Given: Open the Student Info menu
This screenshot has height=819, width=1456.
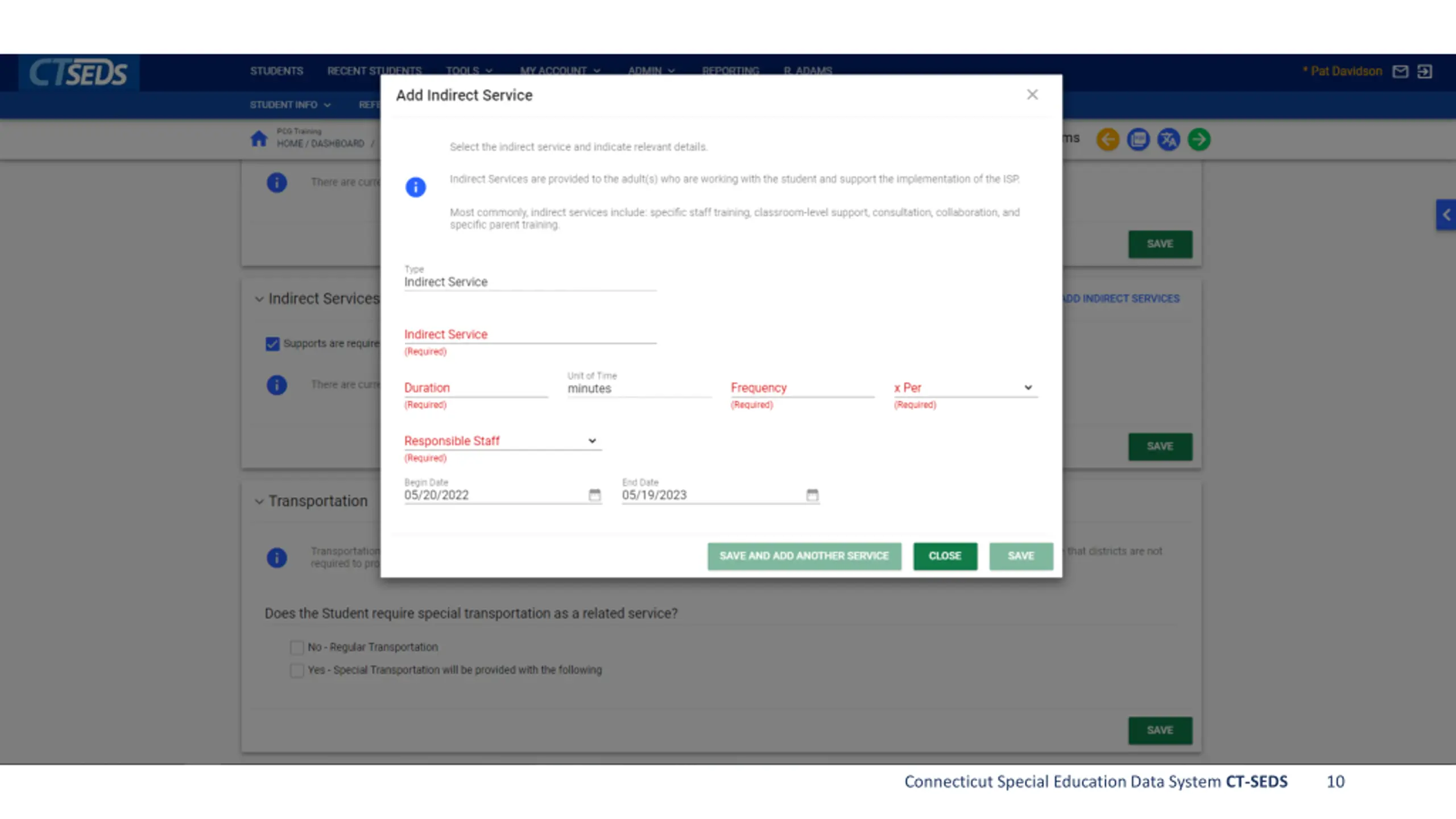Looking at the screenshot, I should [x=289, y=105].
